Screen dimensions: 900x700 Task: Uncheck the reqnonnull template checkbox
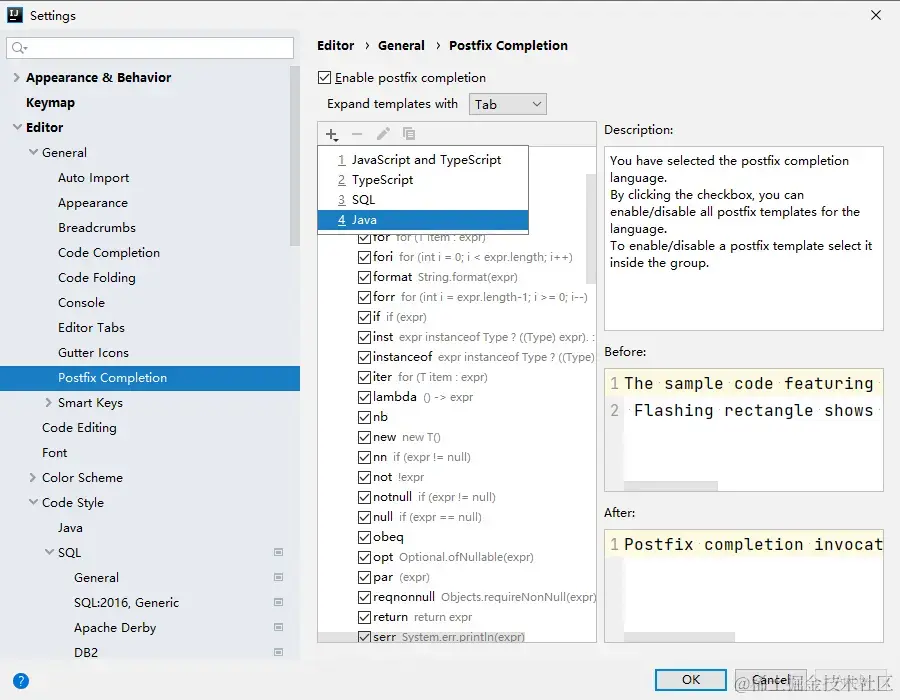pos(364,597)
